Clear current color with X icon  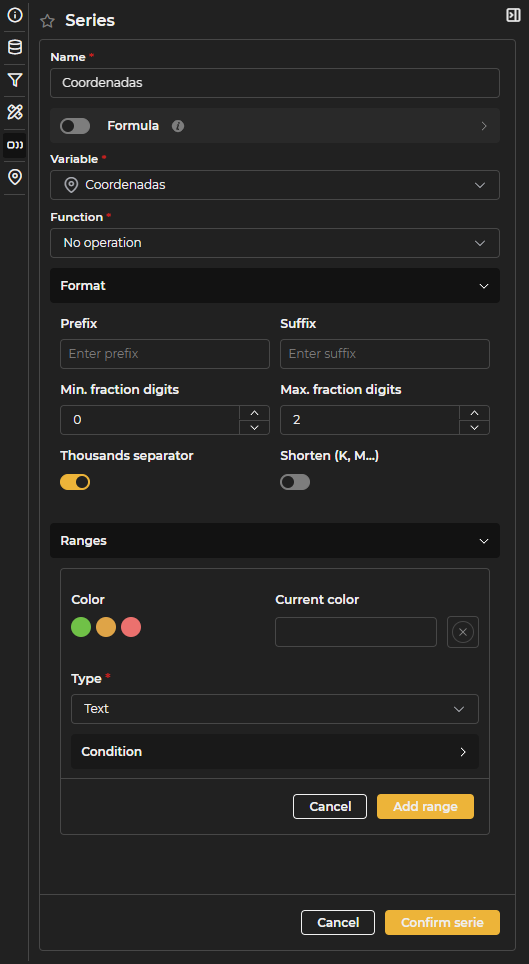pos(463,632)
